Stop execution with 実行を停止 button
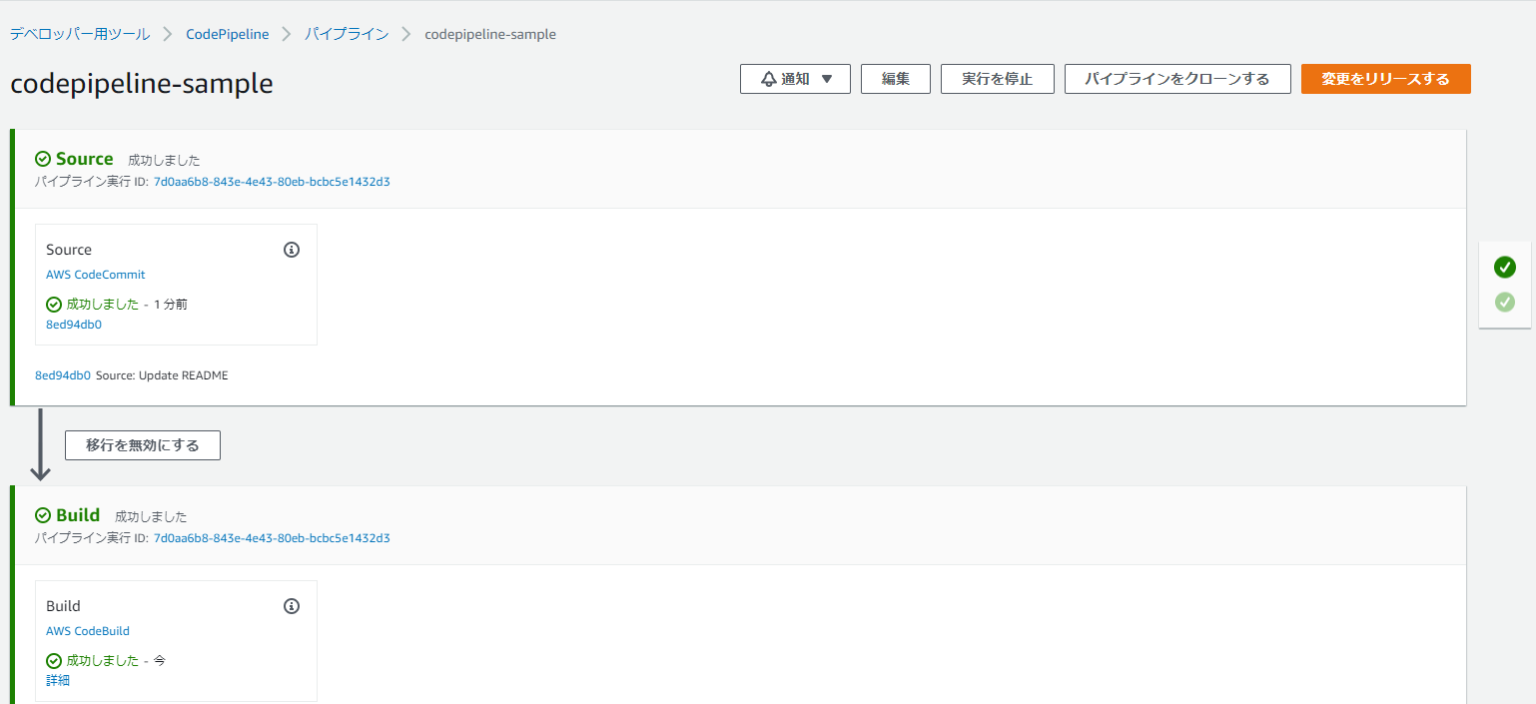The width and height of the screenshot is (1536, 704). 997,79
